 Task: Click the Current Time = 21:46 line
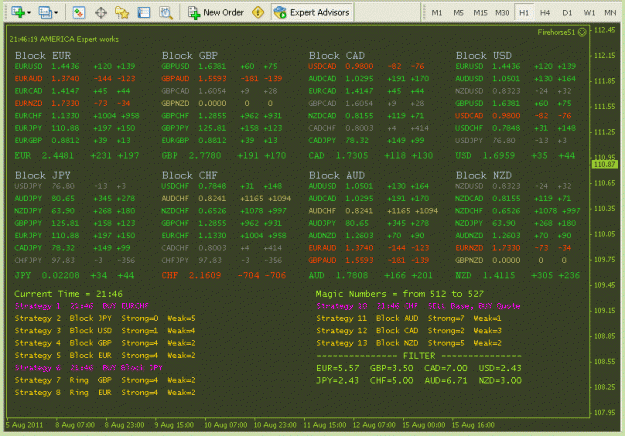69,294
